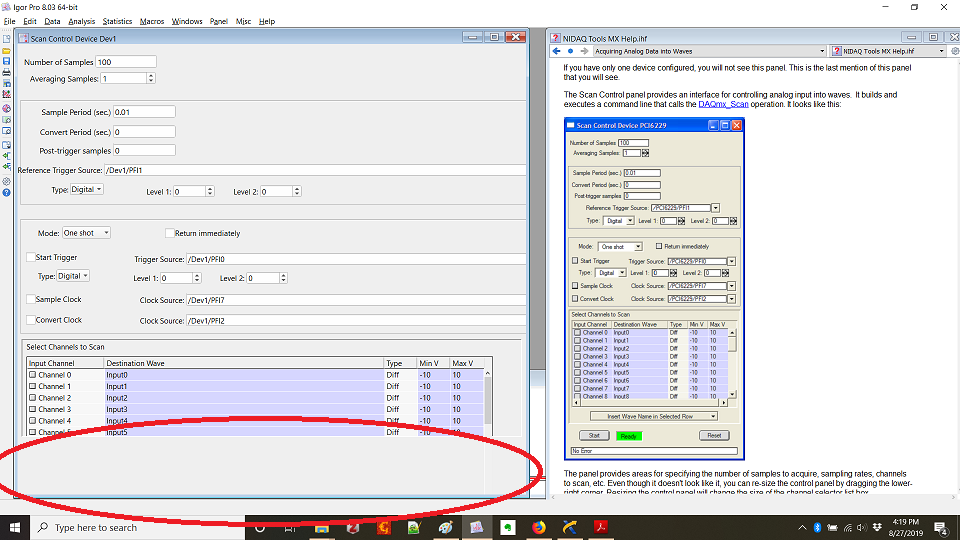The height and width of the screenshot is (540, 960).
Task: Check Channel 0 in channel list
Action: pyautogui.click(x=32, y=375)
